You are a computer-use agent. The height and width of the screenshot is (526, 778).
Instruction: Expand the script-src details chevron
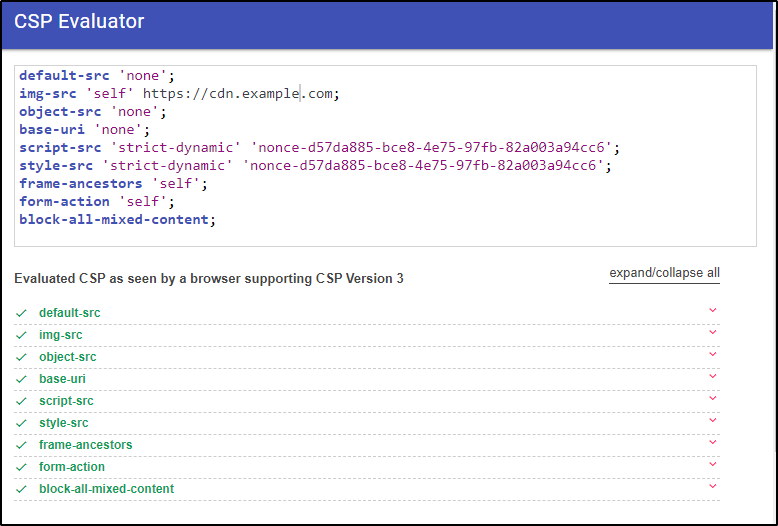point(713,398)
